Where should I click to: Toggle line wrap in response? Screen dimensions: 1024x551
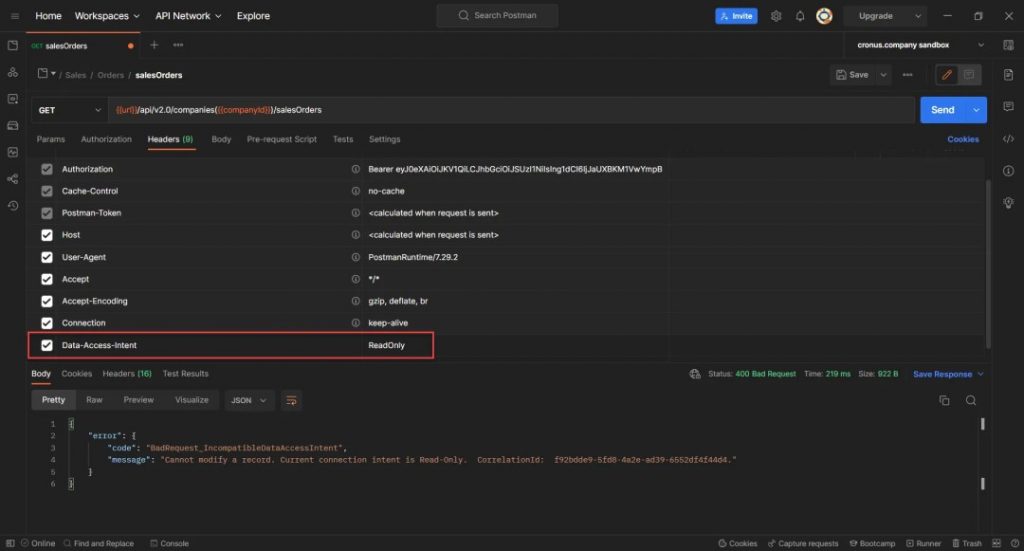pyautogui.click(x=291, y=400)
